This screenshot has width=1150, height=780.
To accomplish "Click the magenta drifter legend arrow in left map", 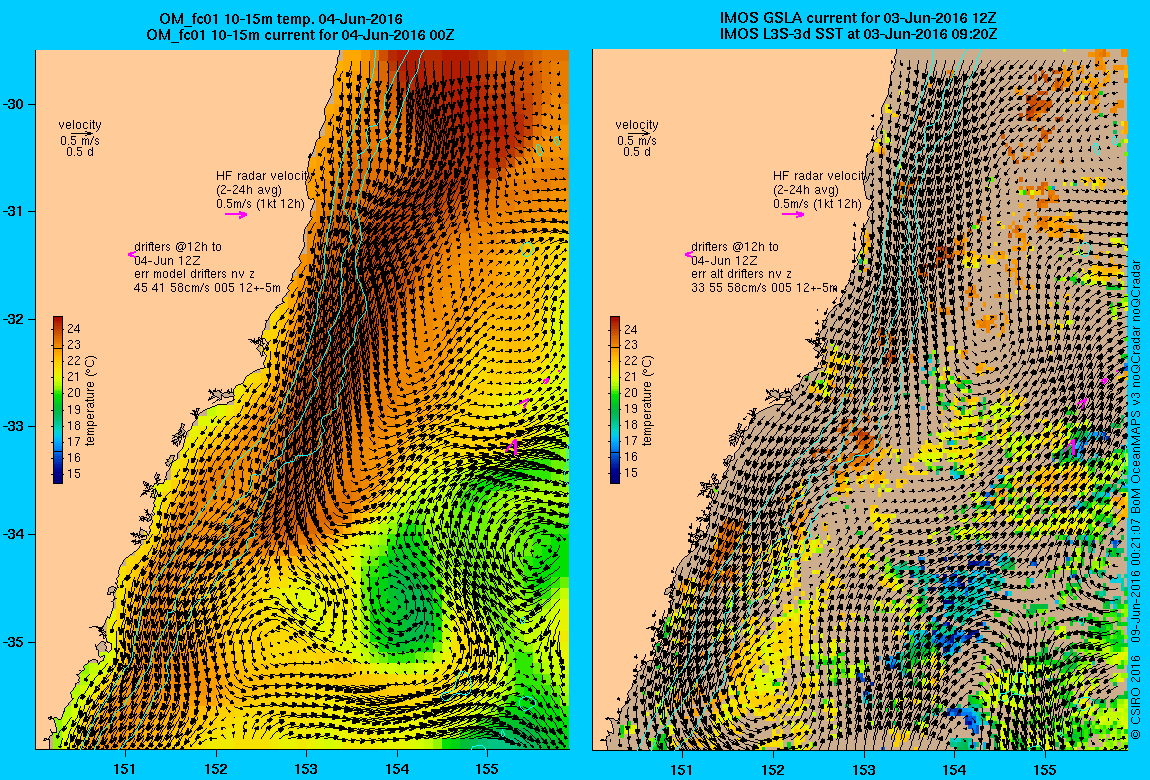I will [131, 254].
